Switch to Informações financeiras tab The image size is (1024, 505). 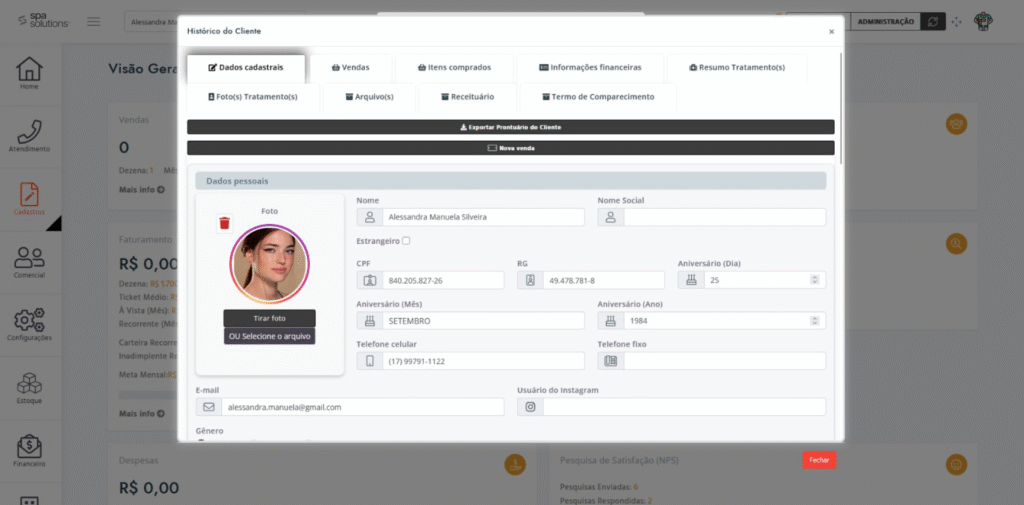tap(590, 68)
